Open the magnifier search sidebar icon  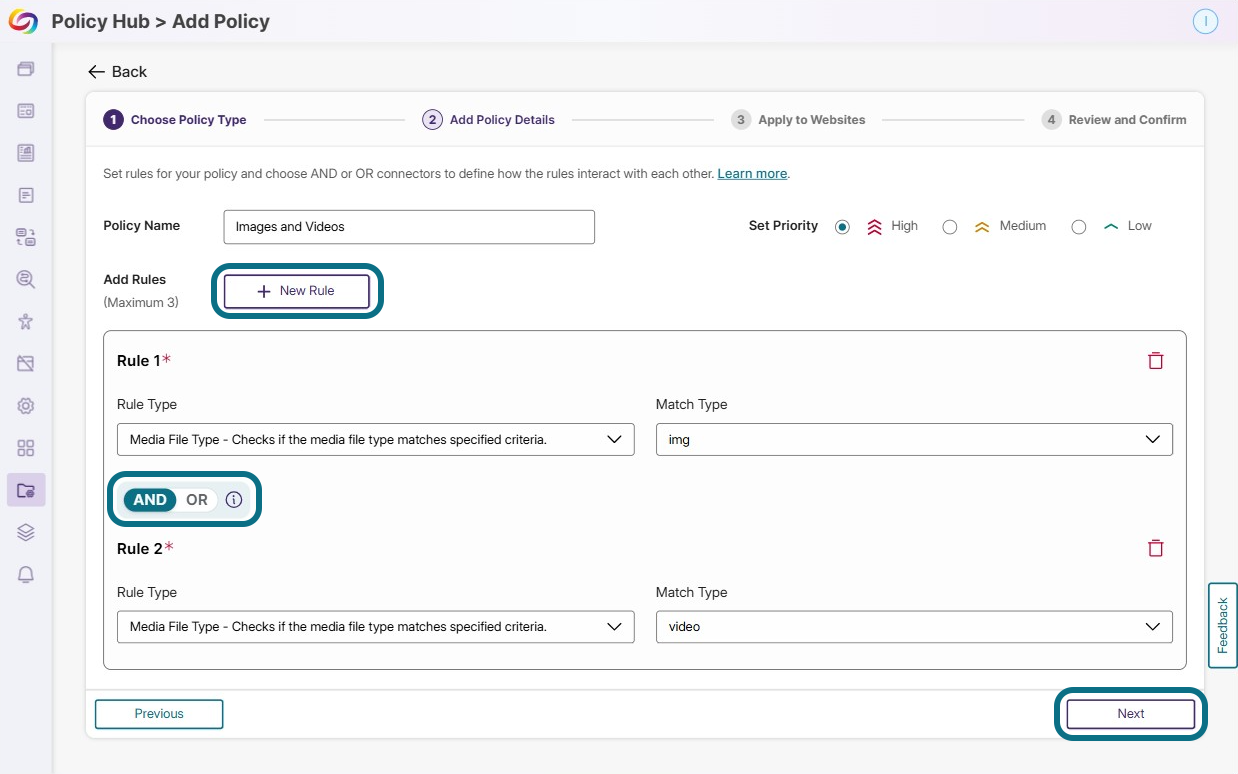(x=26, y=280)
